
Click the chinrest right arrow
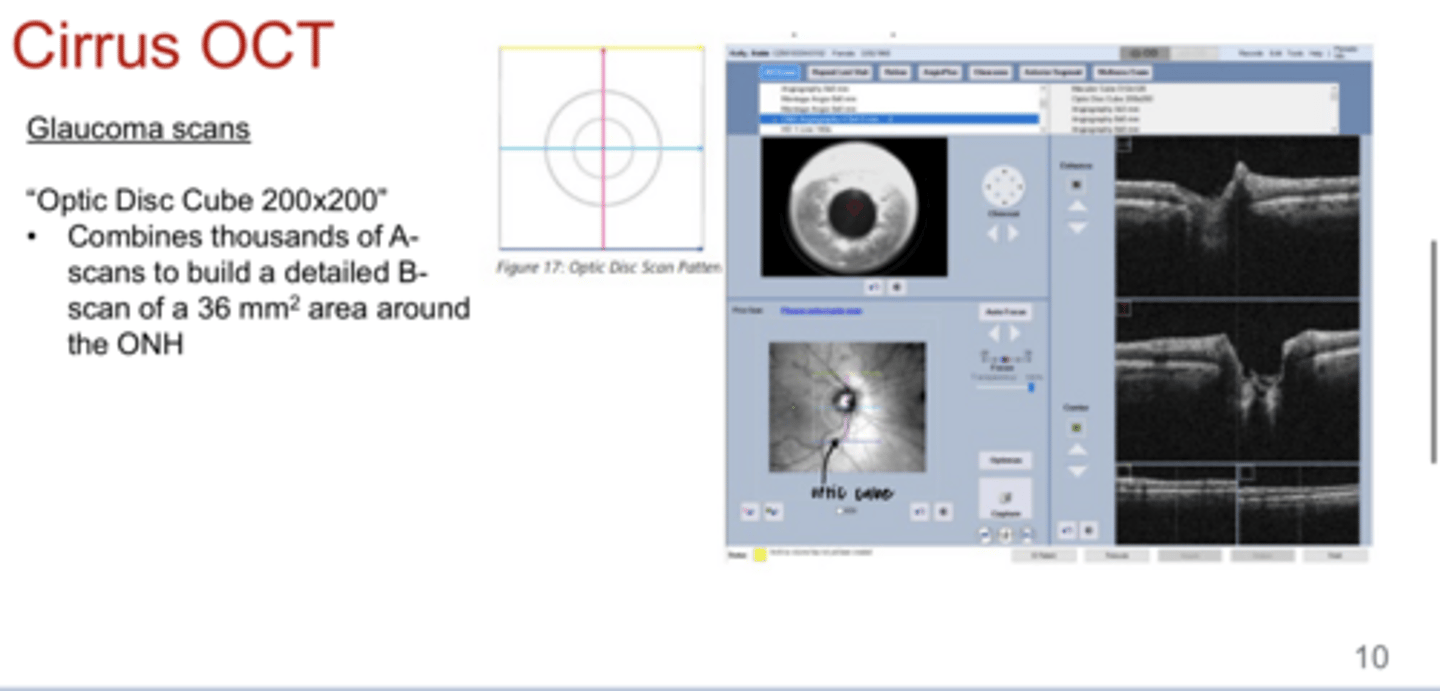1013,233
